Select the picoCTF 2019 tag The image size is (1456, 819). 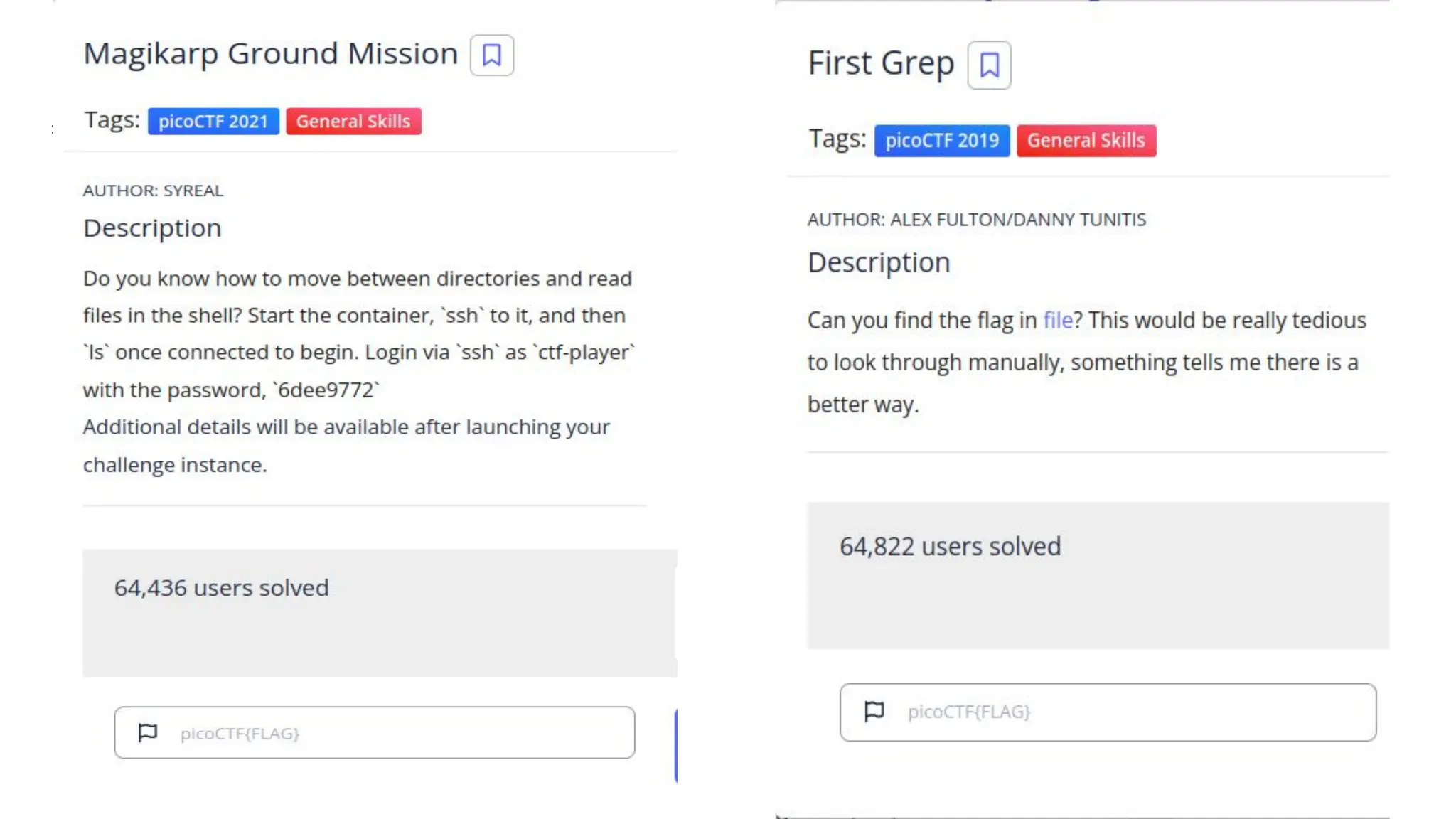point(941,141)
